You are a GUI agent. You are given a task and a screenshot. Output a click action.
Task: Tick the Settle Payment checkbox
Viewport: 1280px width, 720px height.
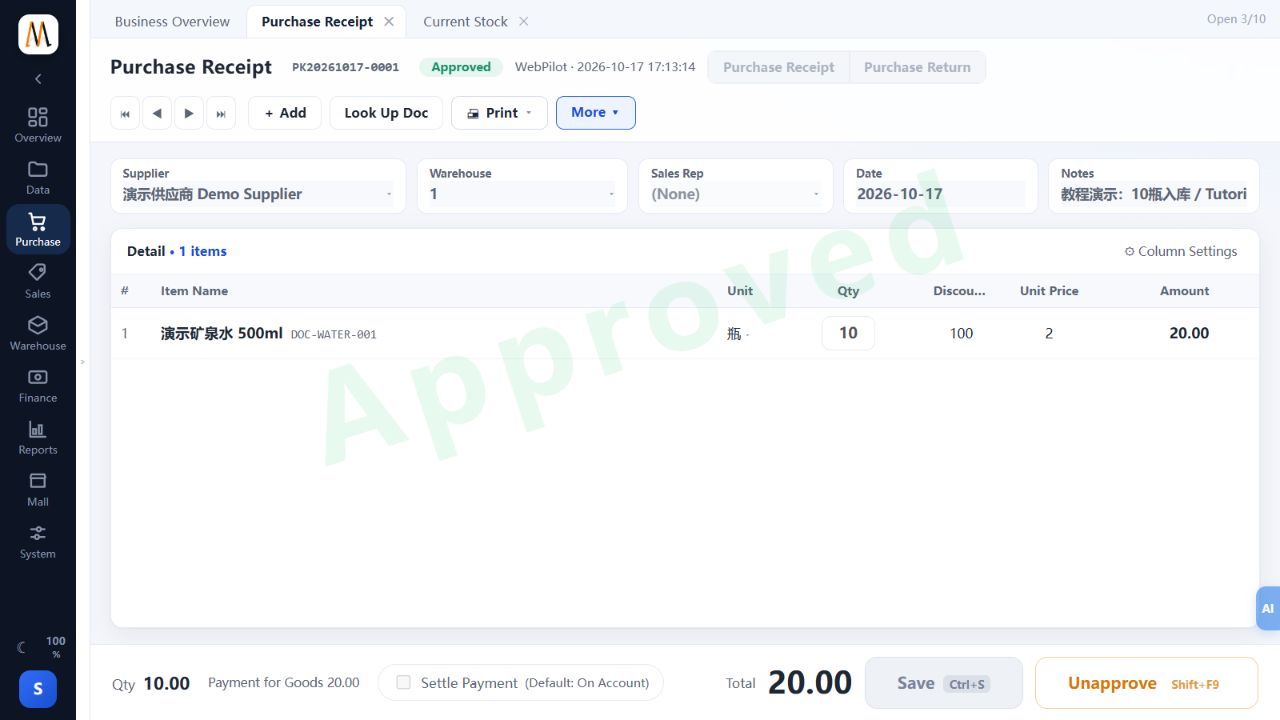[x=404, y=682]
